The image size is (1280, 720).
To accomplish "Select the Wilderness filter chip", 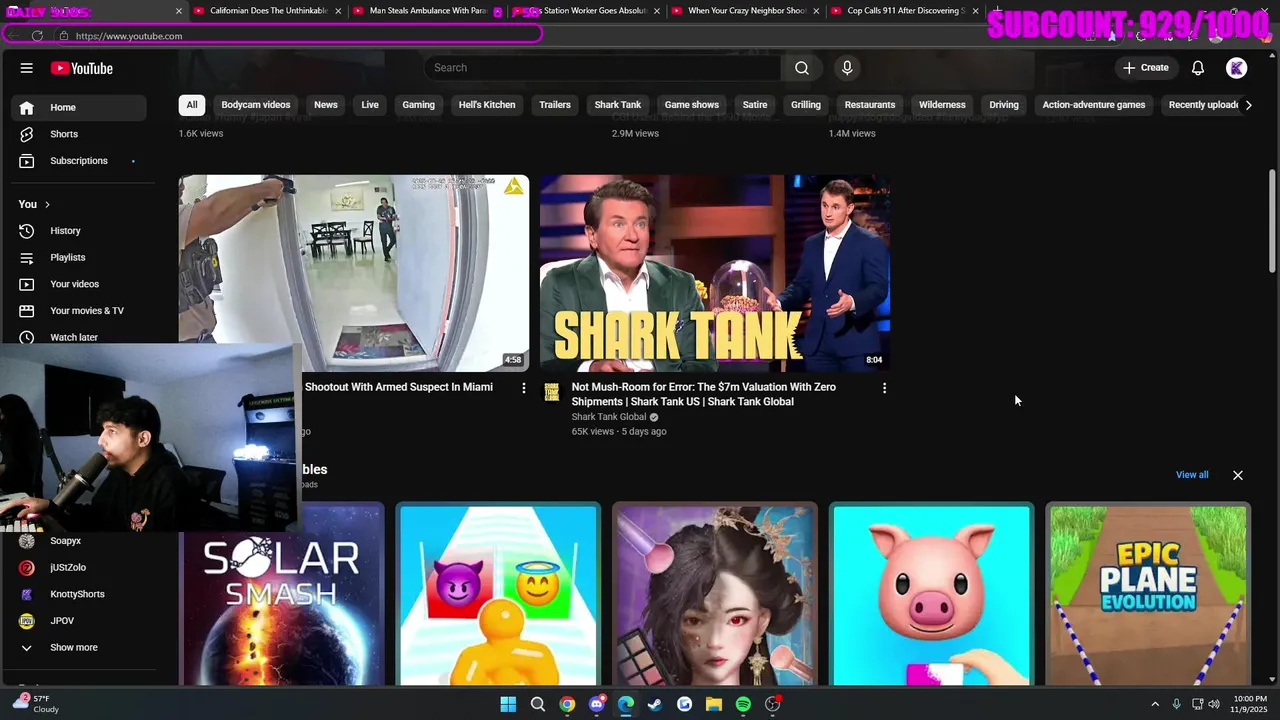I will pyautogui.click(x=942, y=105).
